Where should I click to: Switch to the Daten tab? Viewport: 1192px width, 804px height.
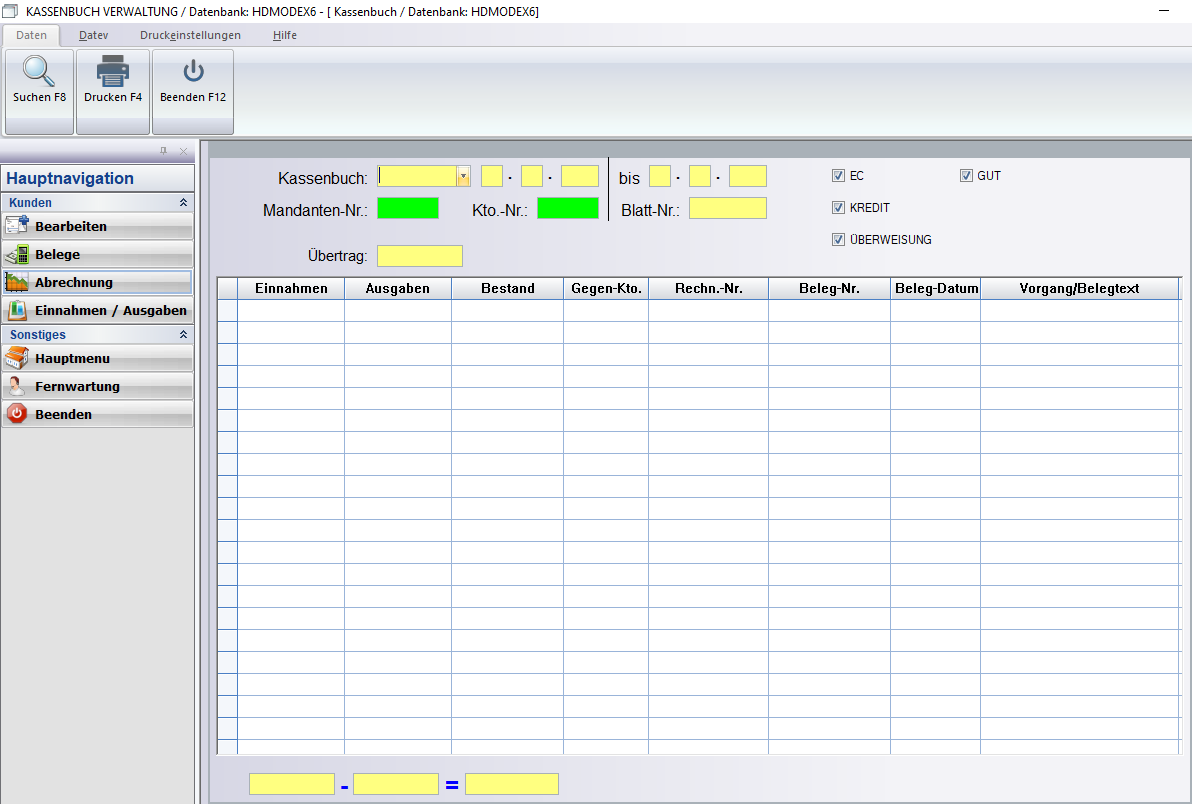point(31,35)
